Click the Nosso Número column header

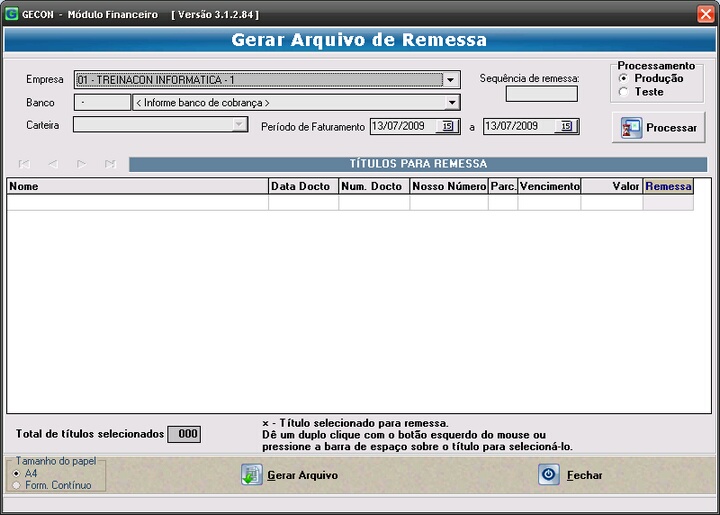[x=449, y=186]
